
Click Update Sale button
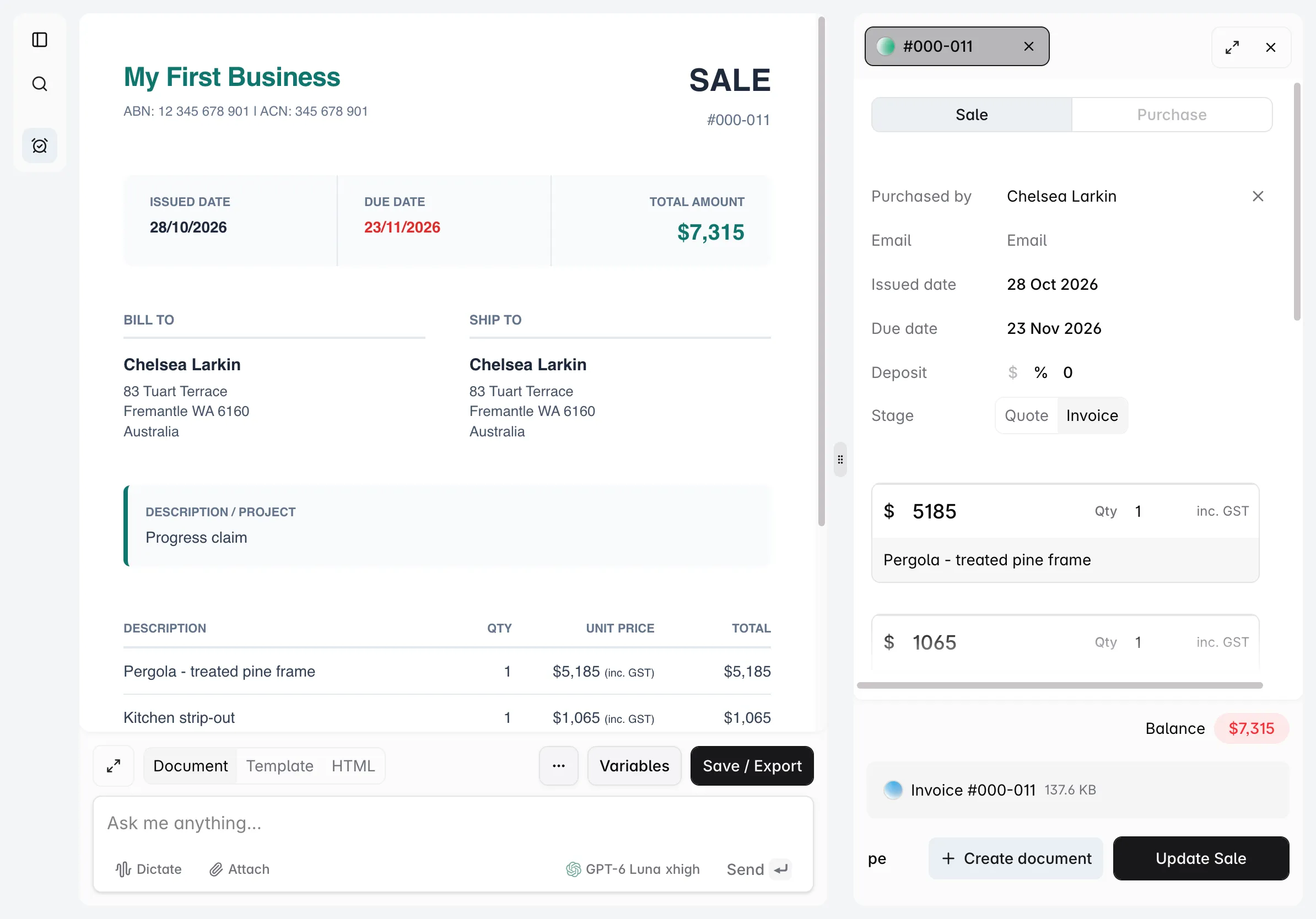[x=1201, y=858]
